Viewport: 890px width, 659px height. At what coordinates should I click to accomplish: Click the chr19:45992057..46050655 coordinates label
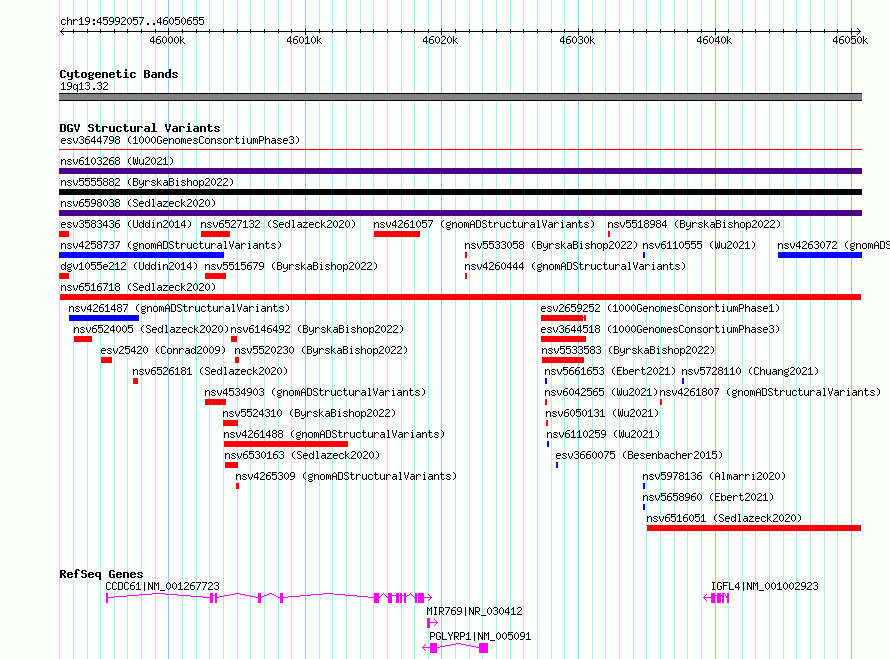[x=132, y=21]
